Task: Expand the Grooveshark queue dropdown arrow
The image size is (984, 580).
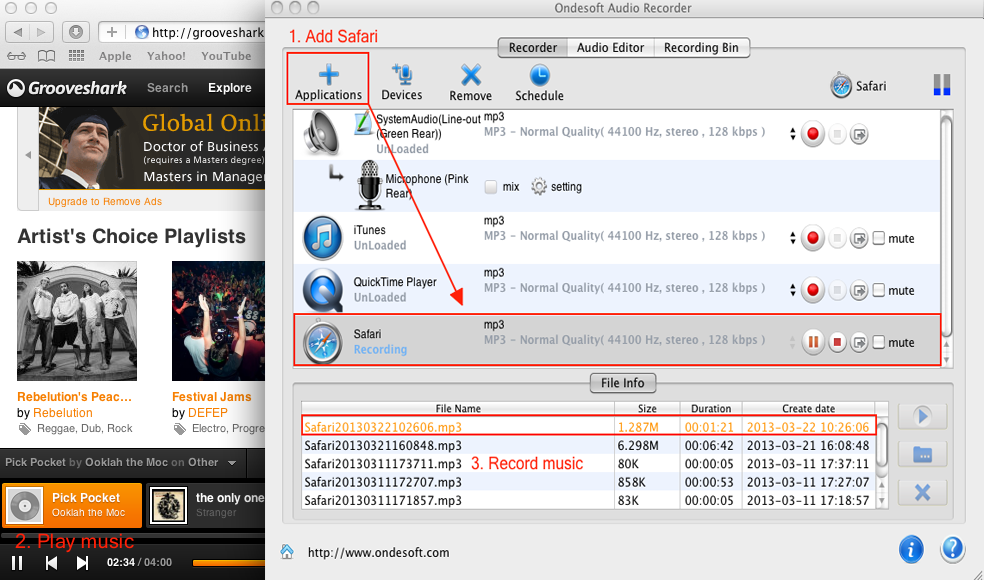Action: coord(232,463)
